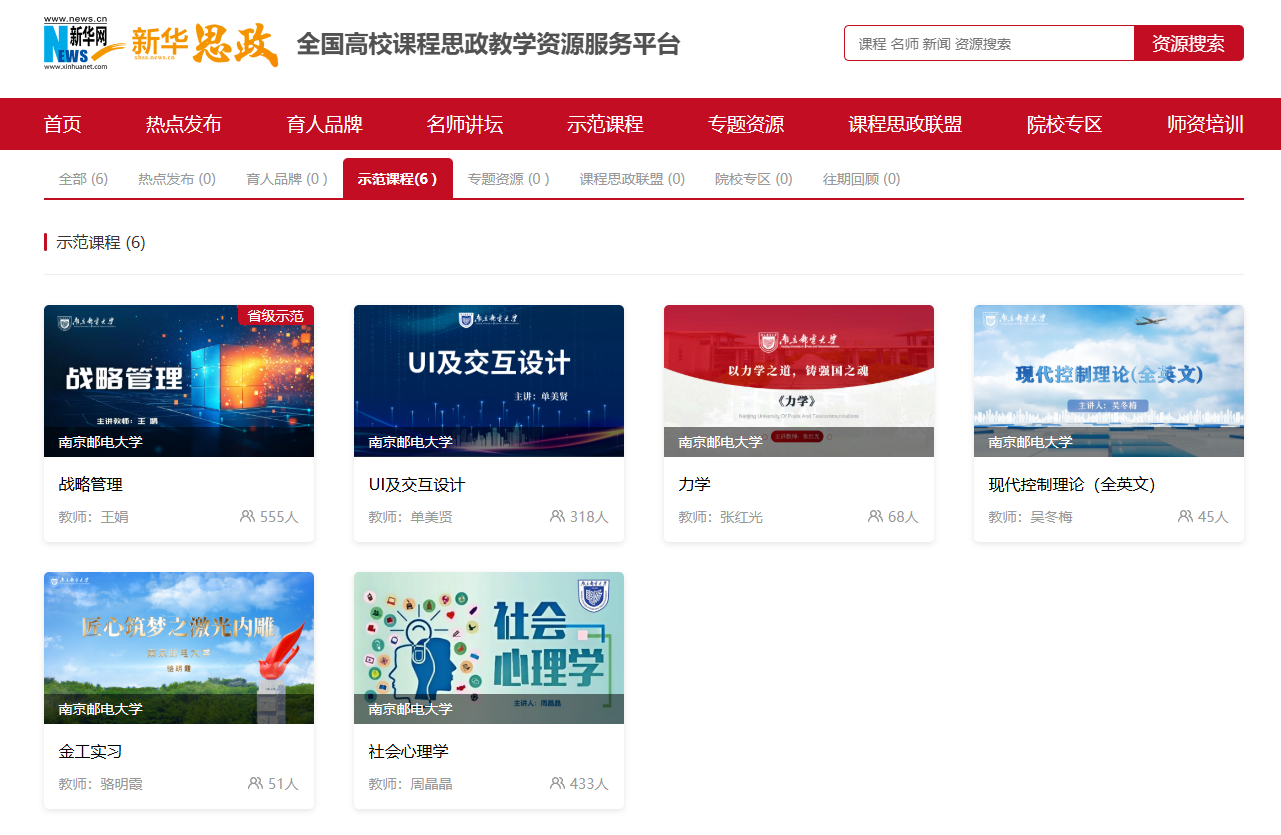Click participants icon on 现代控制理论 card
Viewport: 1281px width, 835px height.
pos(1185,517)
